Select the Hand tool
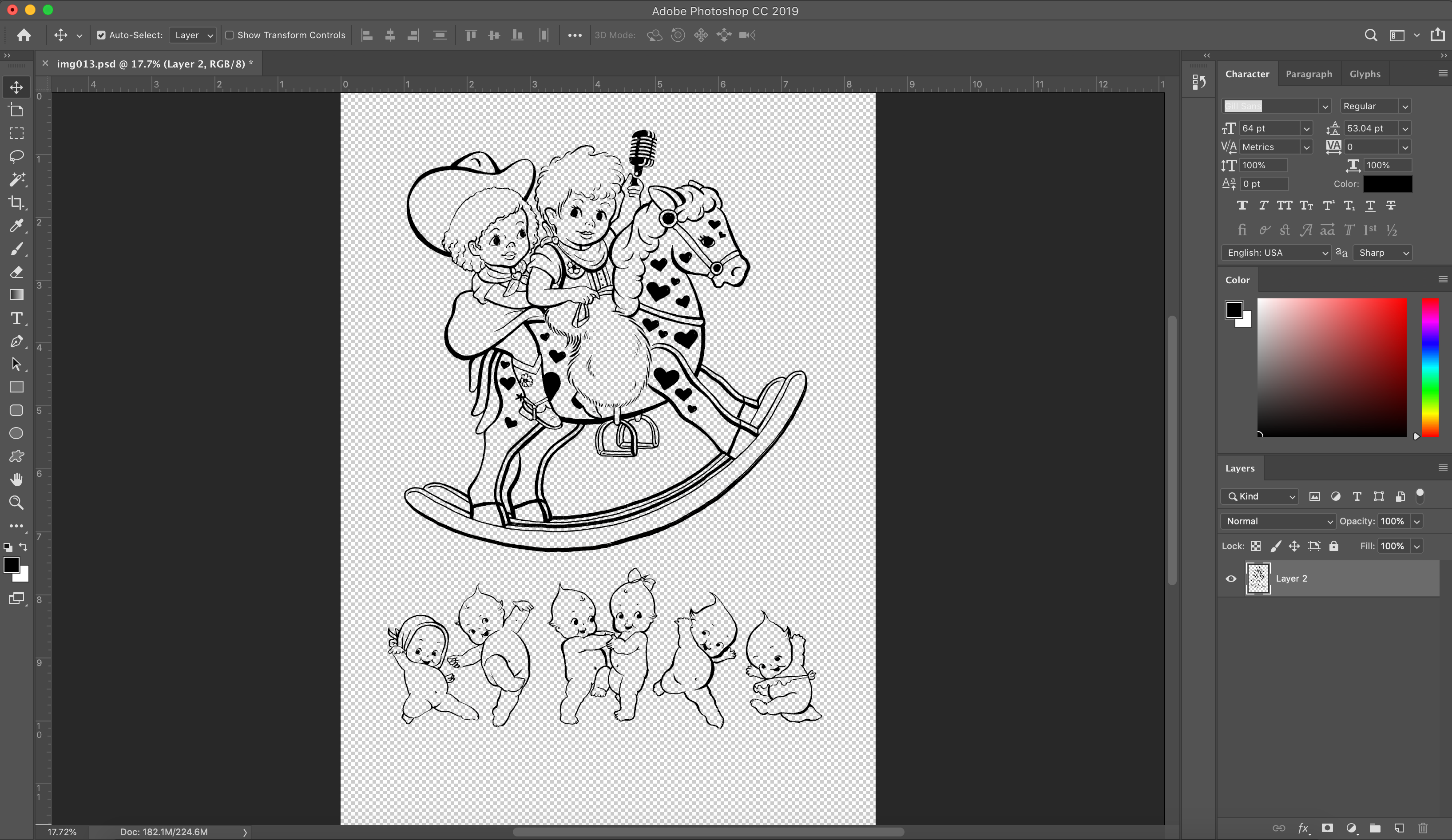The image size is (1452, 840). coord(16,479)
